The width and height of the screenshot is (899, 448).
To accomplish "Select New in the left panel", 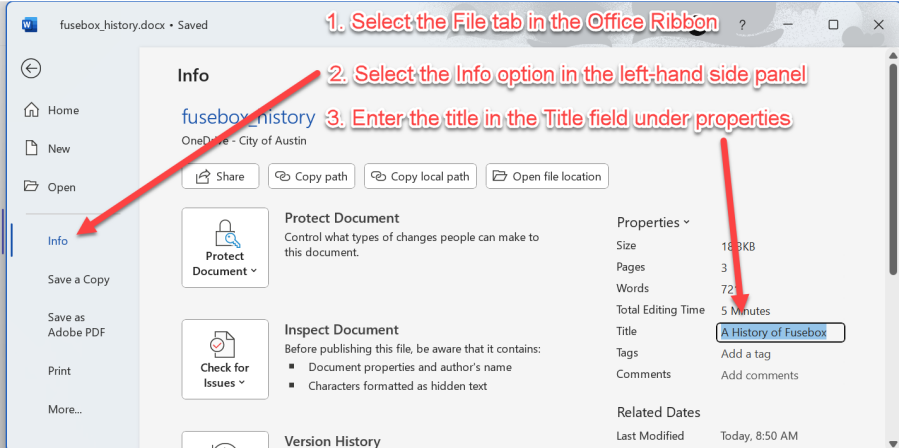I will point(58,149).
